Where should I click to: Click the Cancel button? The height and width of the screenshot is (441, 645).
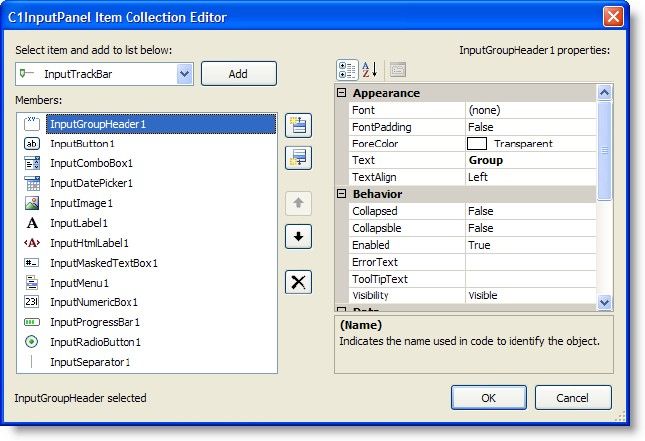pyautogui.click(x=572, y=397)
